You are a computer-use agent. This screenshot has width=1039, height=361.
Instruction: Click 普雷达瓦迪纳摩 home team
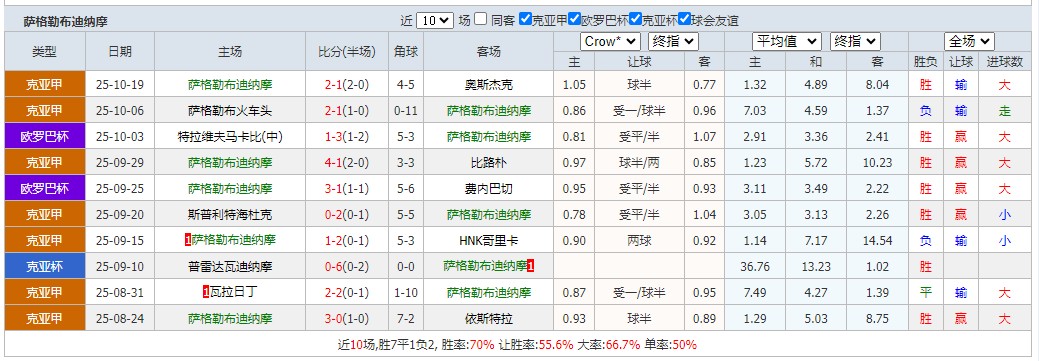click(230, 267)
